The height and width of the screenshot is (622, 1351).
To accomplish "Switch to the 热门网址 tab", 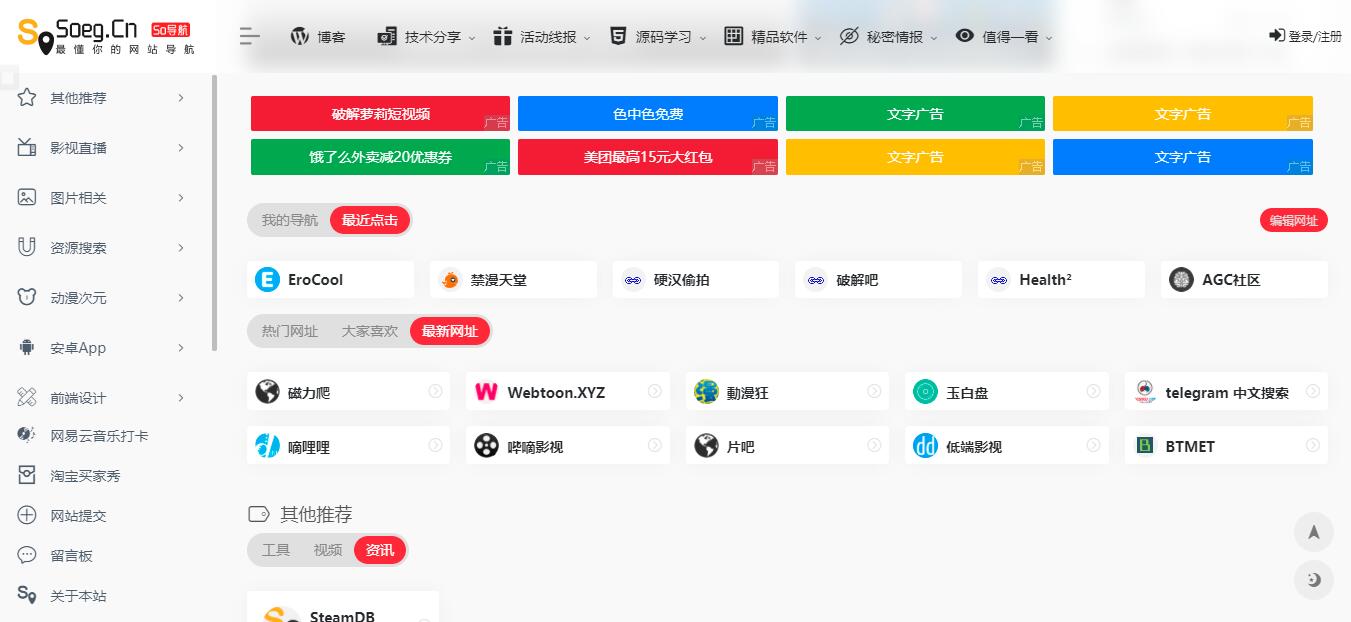I will pyautogui.click(x=290, y=331).
